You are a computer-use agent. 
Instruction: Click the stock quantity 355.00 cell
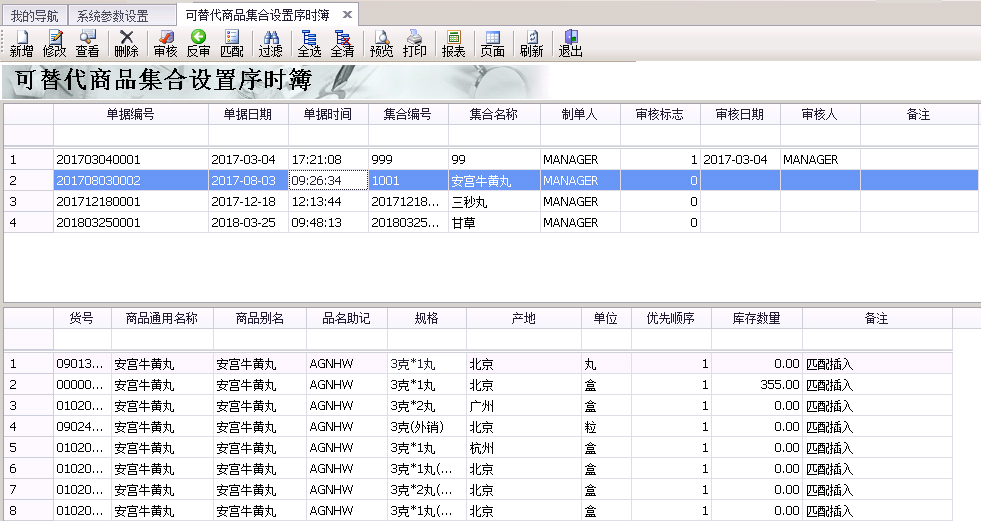point(757,385)
